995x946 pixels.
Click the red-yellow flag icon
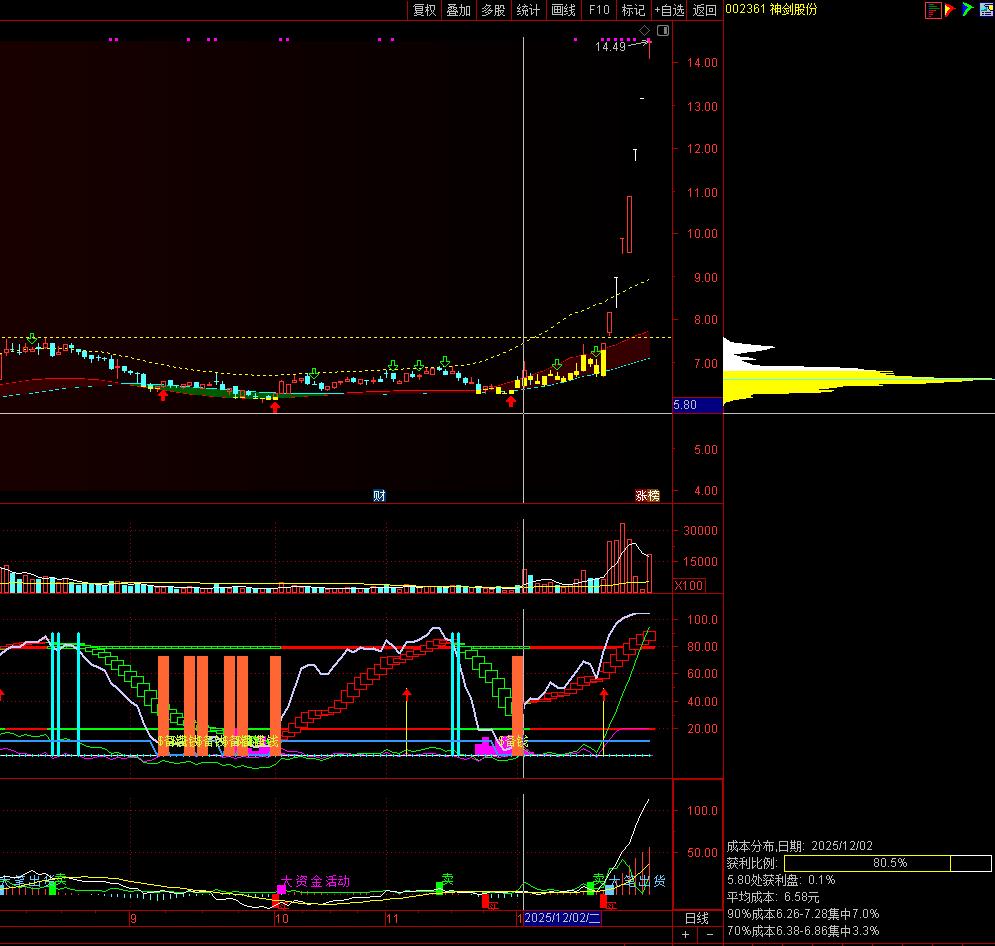[950, 10]
